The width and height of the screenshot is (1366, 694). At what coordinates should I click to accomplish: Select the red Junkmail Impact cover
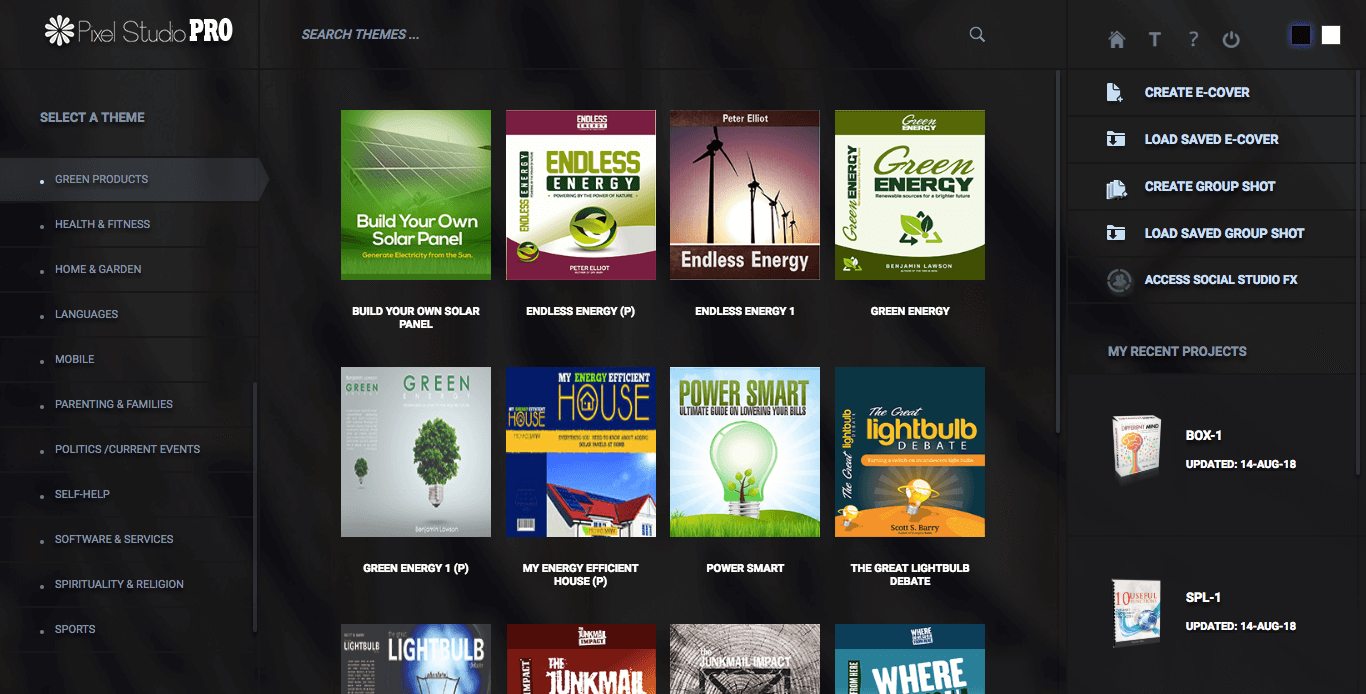(x=581, y=659)
